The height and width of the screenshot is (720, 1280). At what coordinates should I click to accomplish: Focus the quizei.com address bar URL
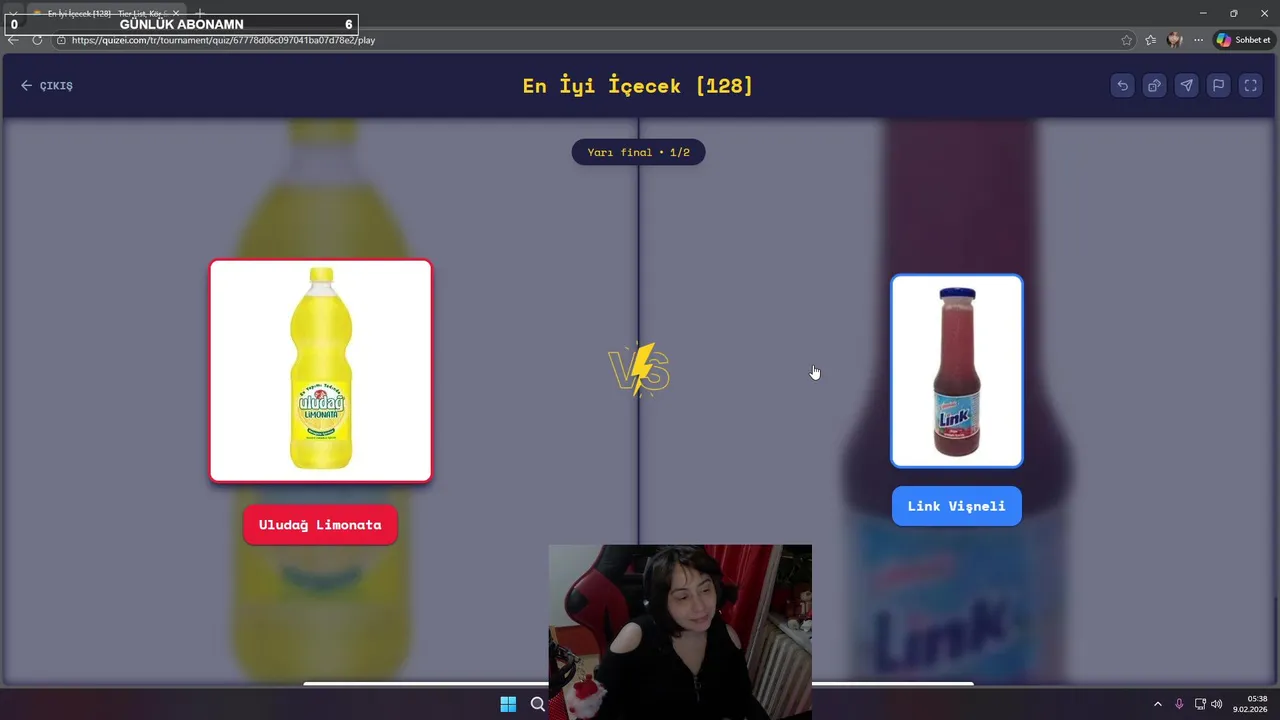(223, 40)
